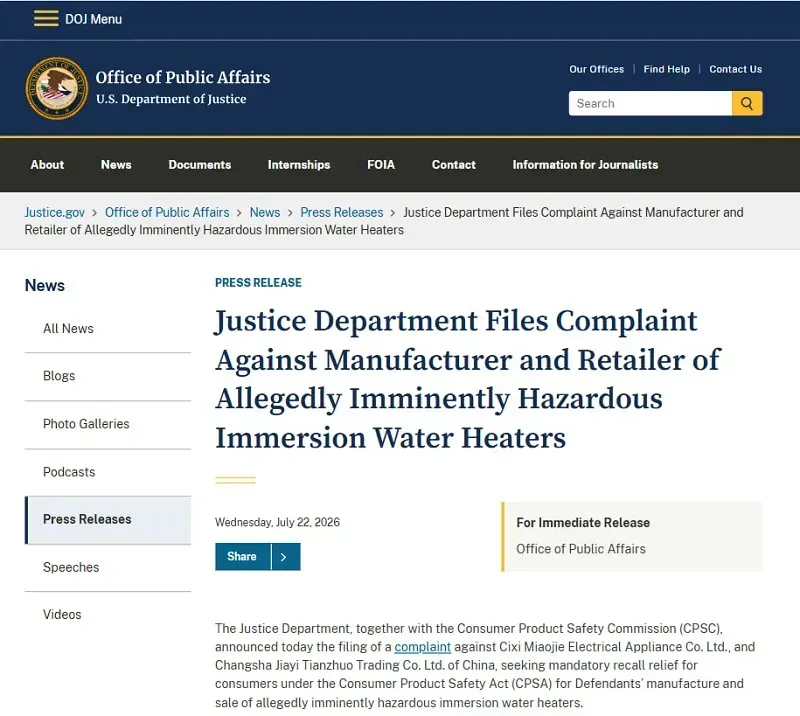Click the yellow search magnifier button
800x716 pixels.
tap(747, 104)
